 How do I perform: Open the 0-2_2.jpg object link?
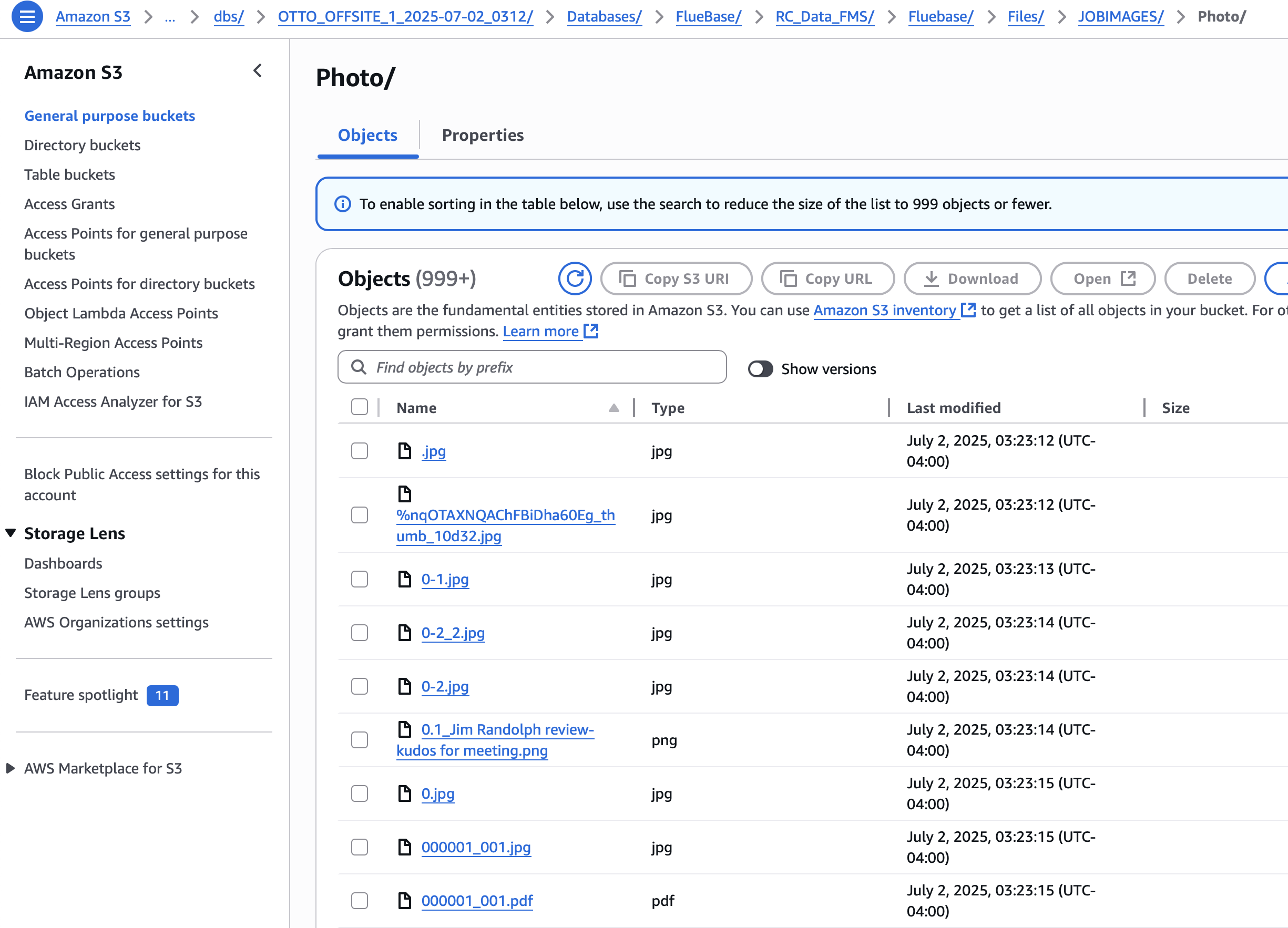pos(453,633)
